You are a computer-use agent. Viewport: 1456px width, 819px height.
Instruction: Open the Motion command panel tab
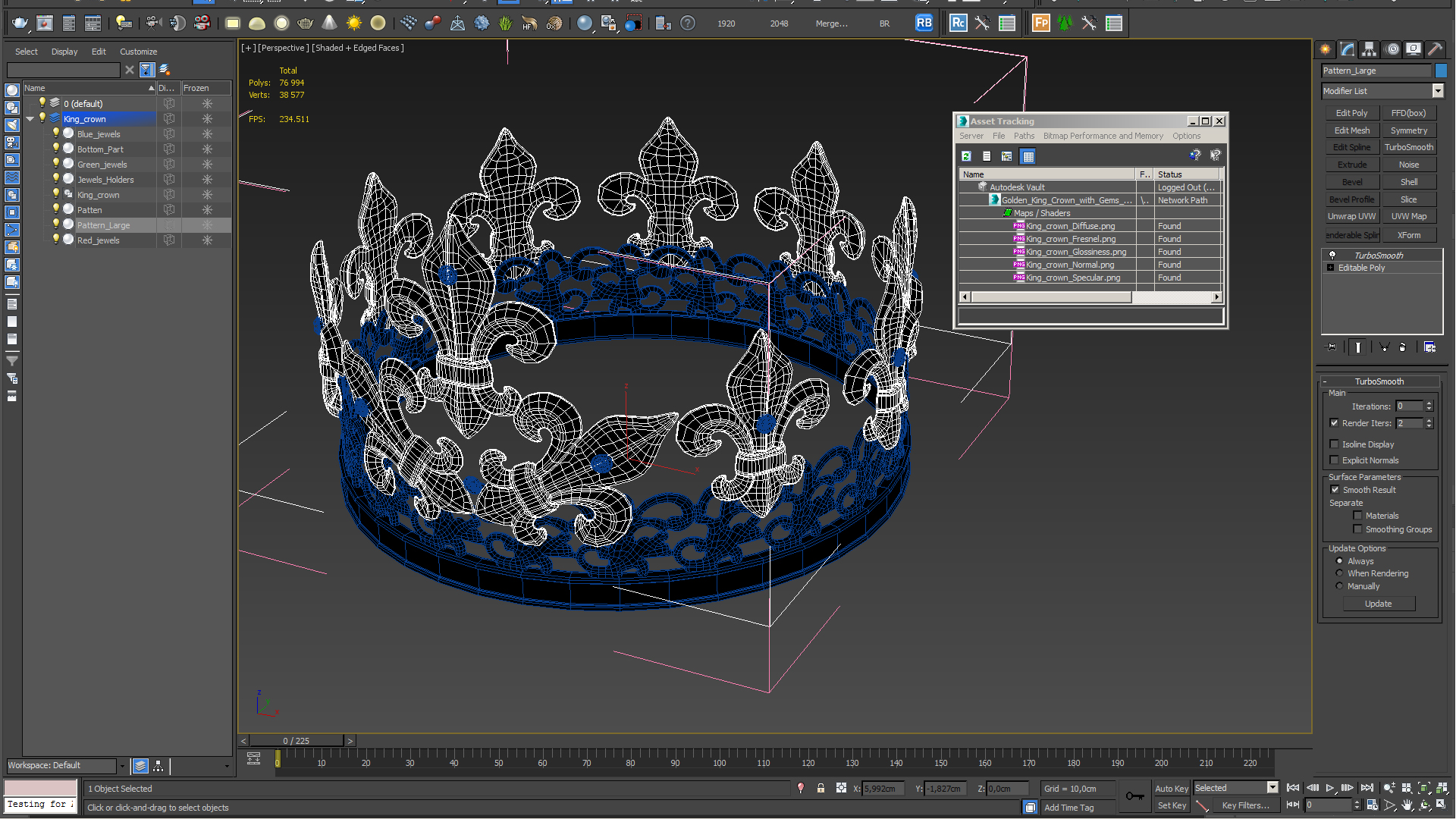1392,49
